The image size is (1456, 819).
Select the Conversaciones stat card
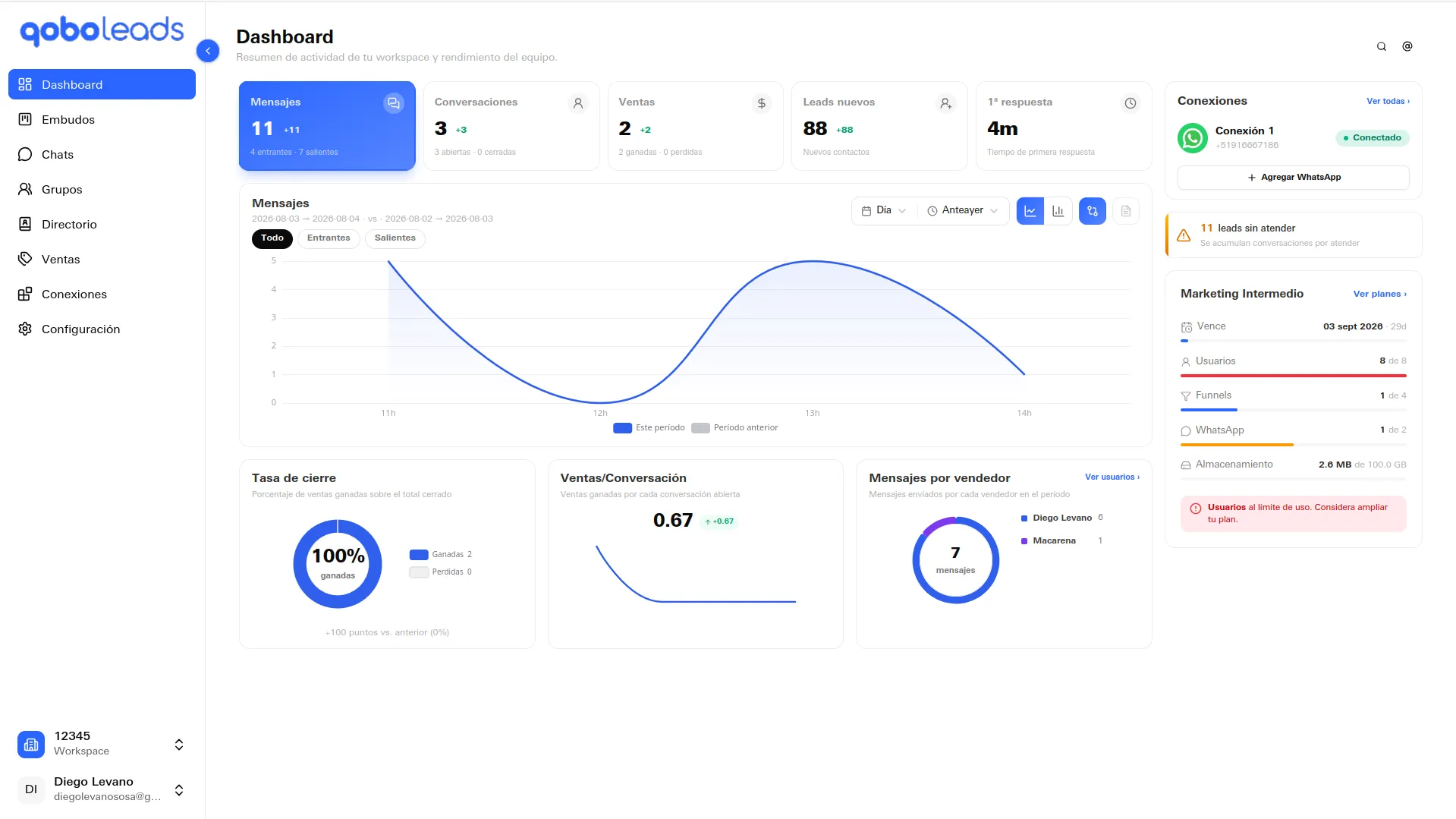point(511,126)
